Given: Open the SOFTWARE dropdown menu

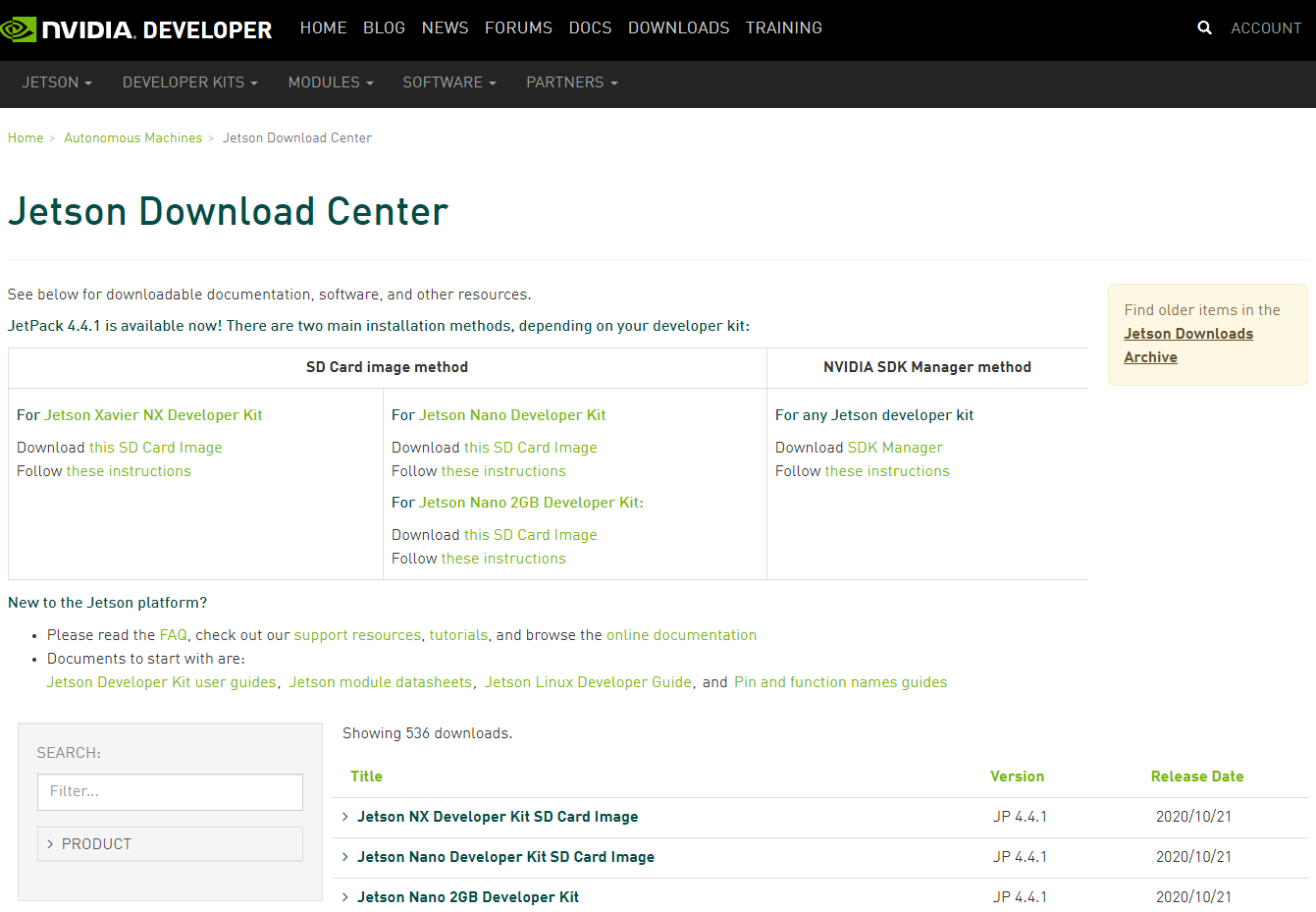Looking at the screenshot, I should click(449, 82).
